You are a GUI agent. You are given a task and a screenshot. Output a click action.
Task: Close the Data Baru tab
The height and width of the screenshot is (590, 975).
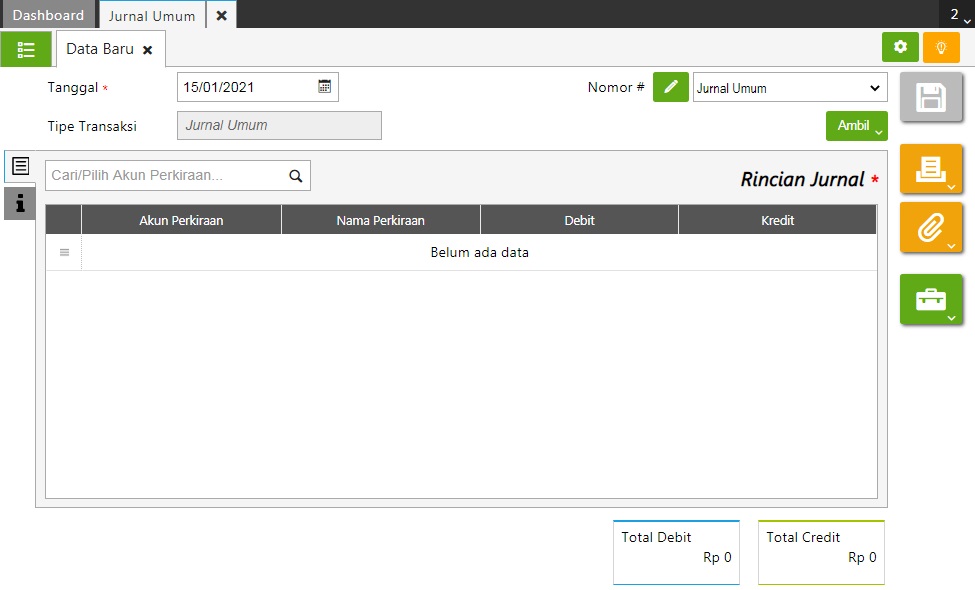[x=147, y=50]
